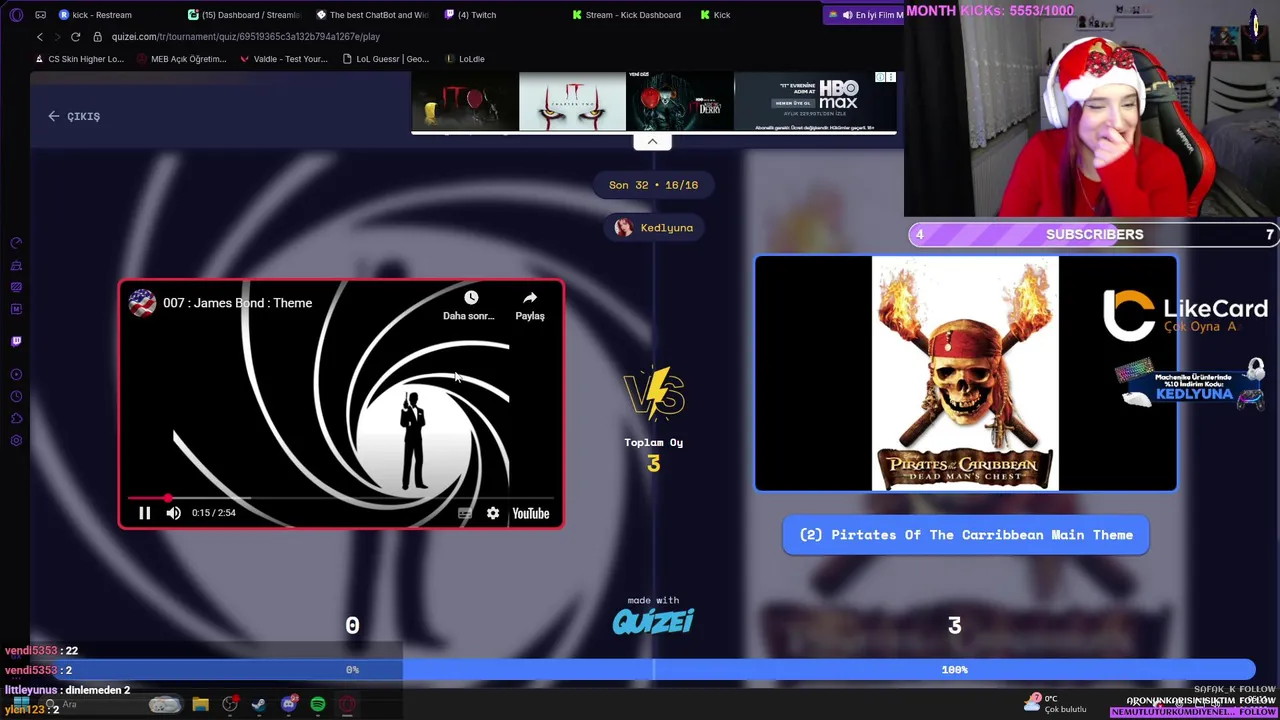Pause the James Bond theme video
Screen dimensions: 1280x720
coord(144,513)
